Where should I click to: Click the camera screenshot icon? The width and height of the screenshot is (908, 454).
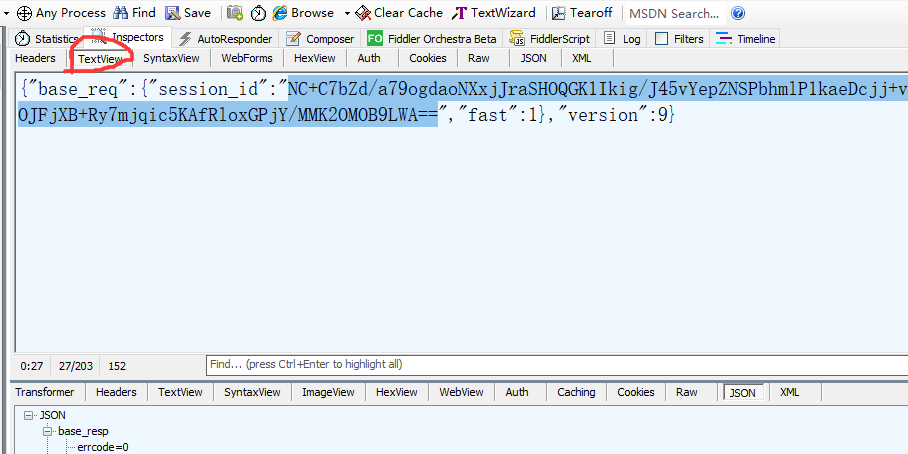click(x=235, y=13)
